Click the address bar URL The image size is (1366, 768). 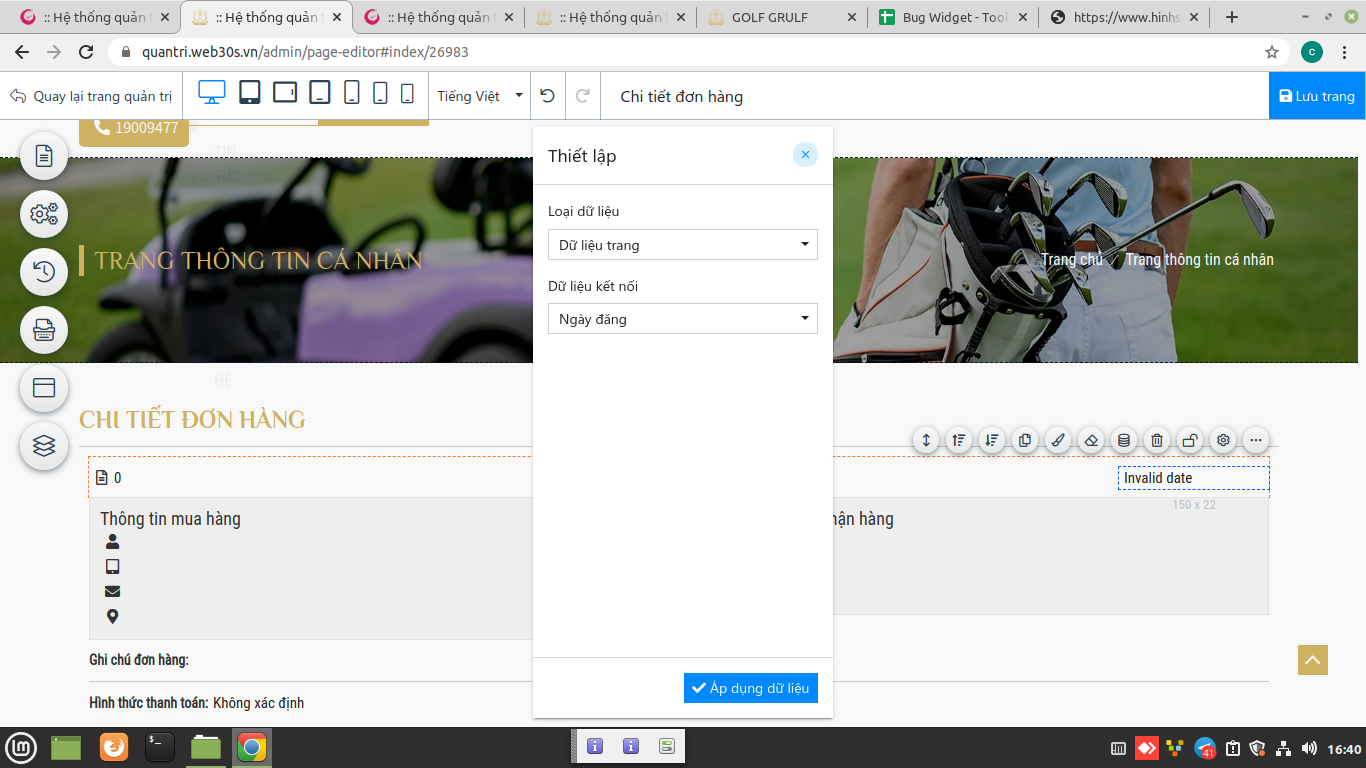pyautogui.click(x=305, y=52)
